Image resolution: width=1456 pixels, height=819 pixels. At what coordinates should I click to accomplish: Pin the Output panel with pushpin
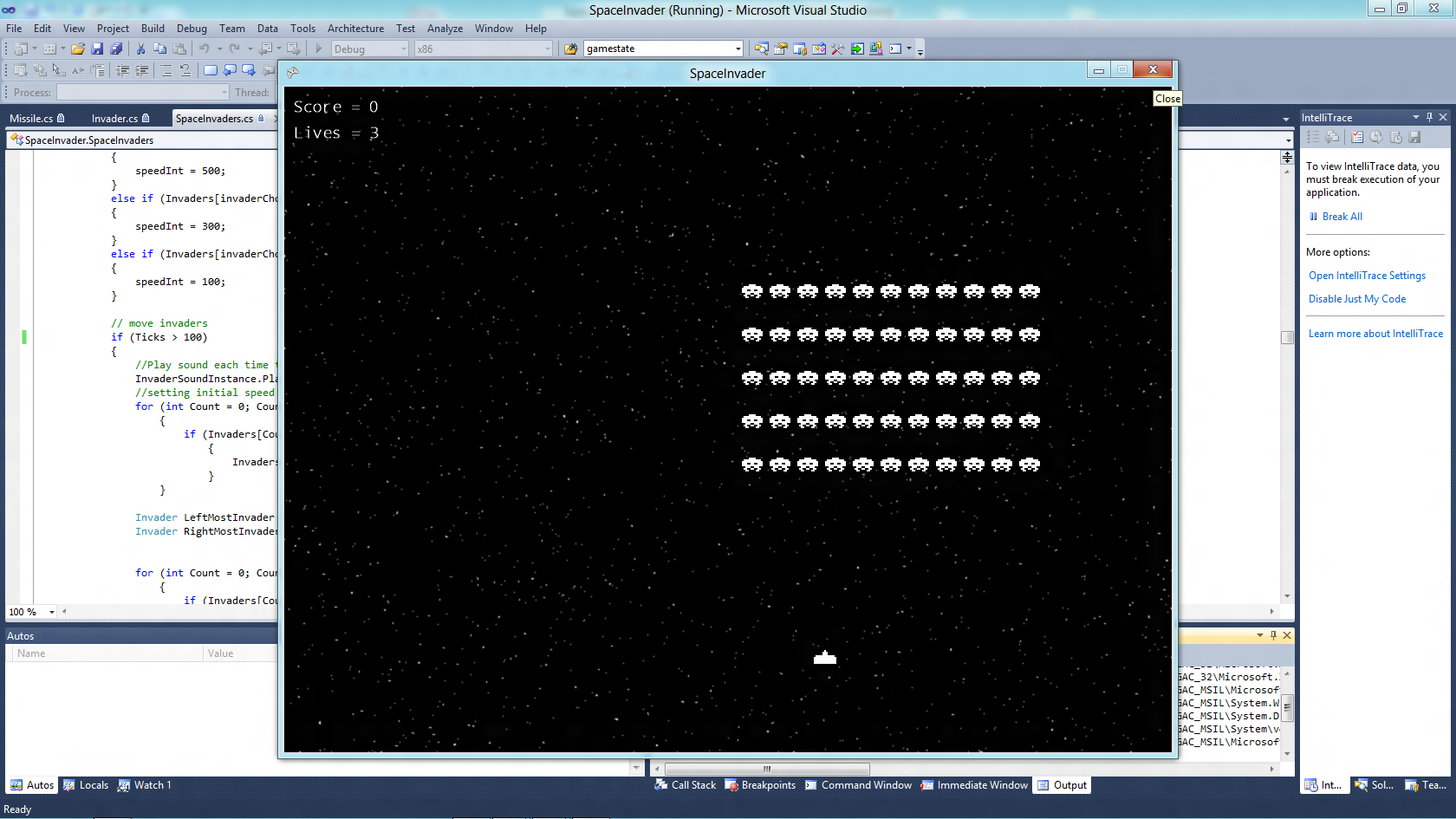click(1273, 635)
